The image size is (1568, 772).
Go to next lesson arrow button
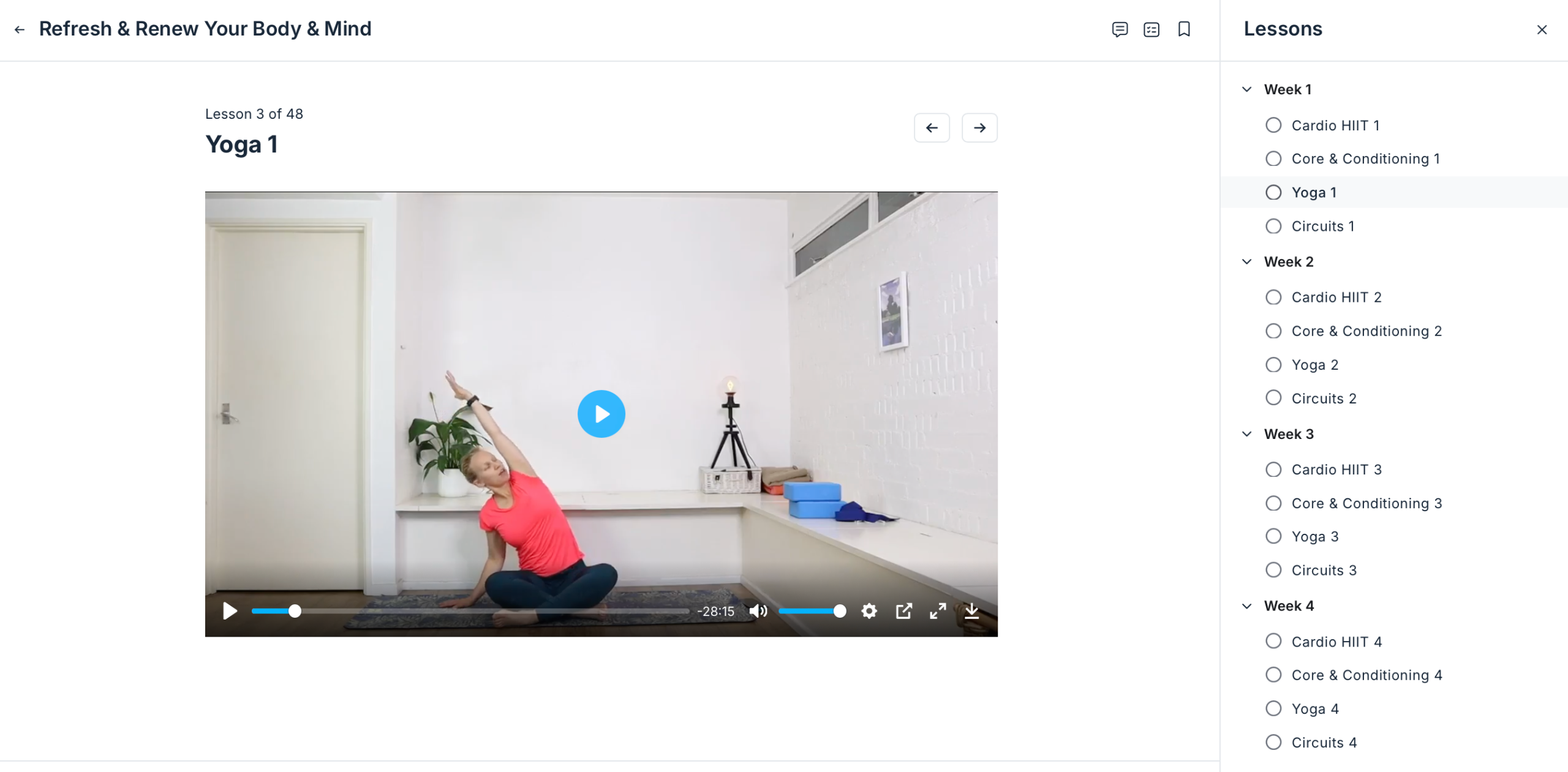[979, 128]
